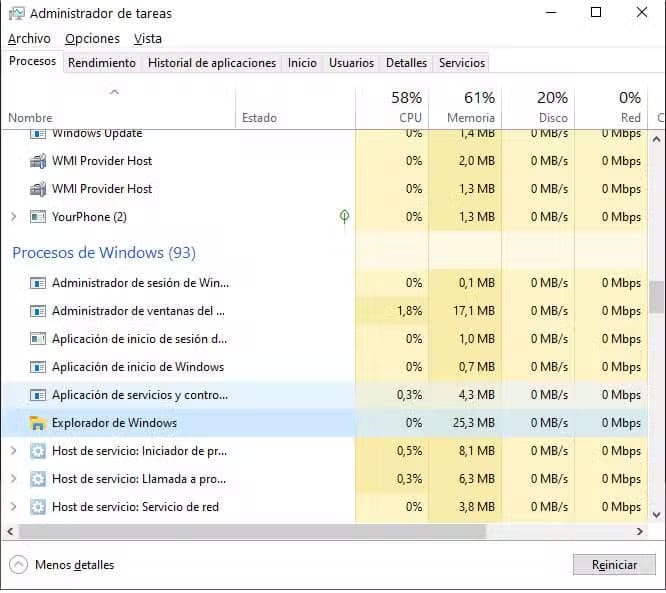666x593 pixels.
Task: Select the Administrador de ventanas del row
Action: tap(325, 311)
